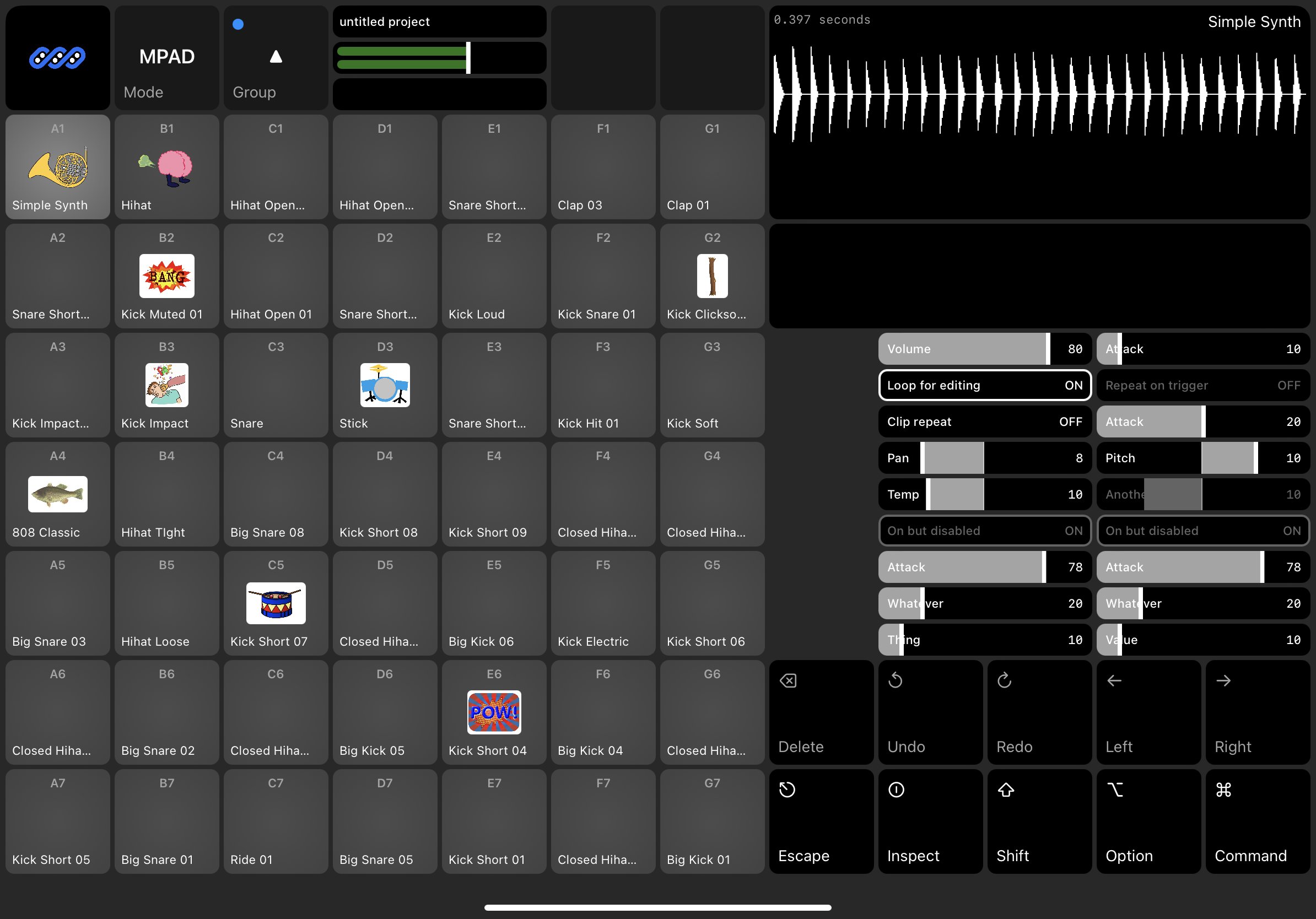Select the Kick Soft G3 pad

(712, 385)
